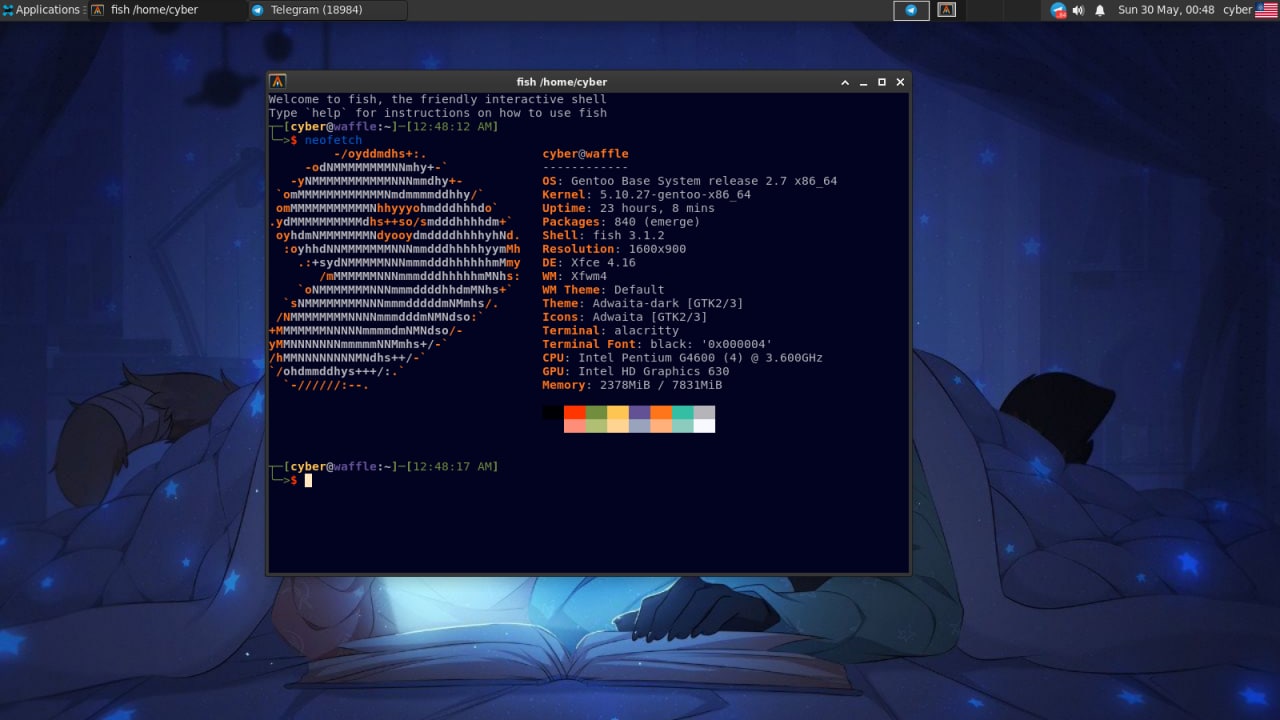Click the Applications menu logo icon
Screen dimensions: 1280x720
8,10
